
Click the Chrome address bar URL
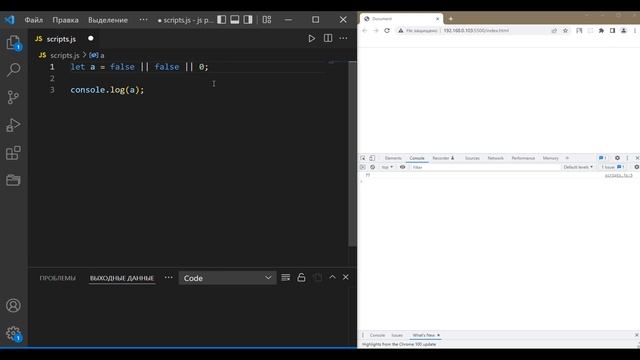tap(476, 31)
